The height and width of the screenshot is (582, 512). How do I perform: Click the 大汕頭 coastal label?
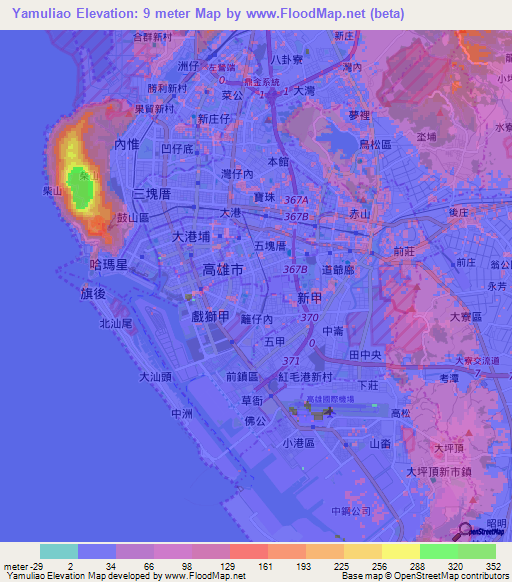(x=155, y=377)
